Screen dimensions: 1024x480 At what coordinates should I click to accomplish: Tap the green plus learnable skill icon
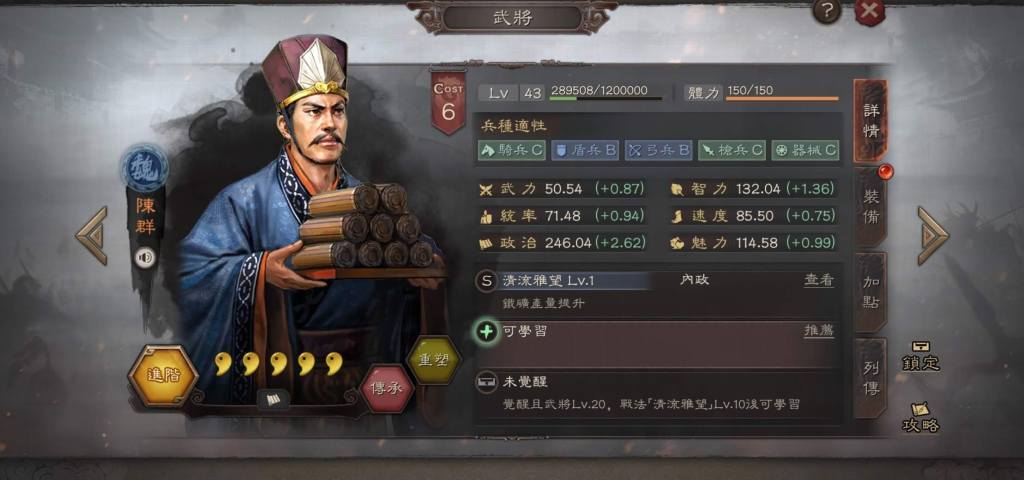[x=487, y=332]
